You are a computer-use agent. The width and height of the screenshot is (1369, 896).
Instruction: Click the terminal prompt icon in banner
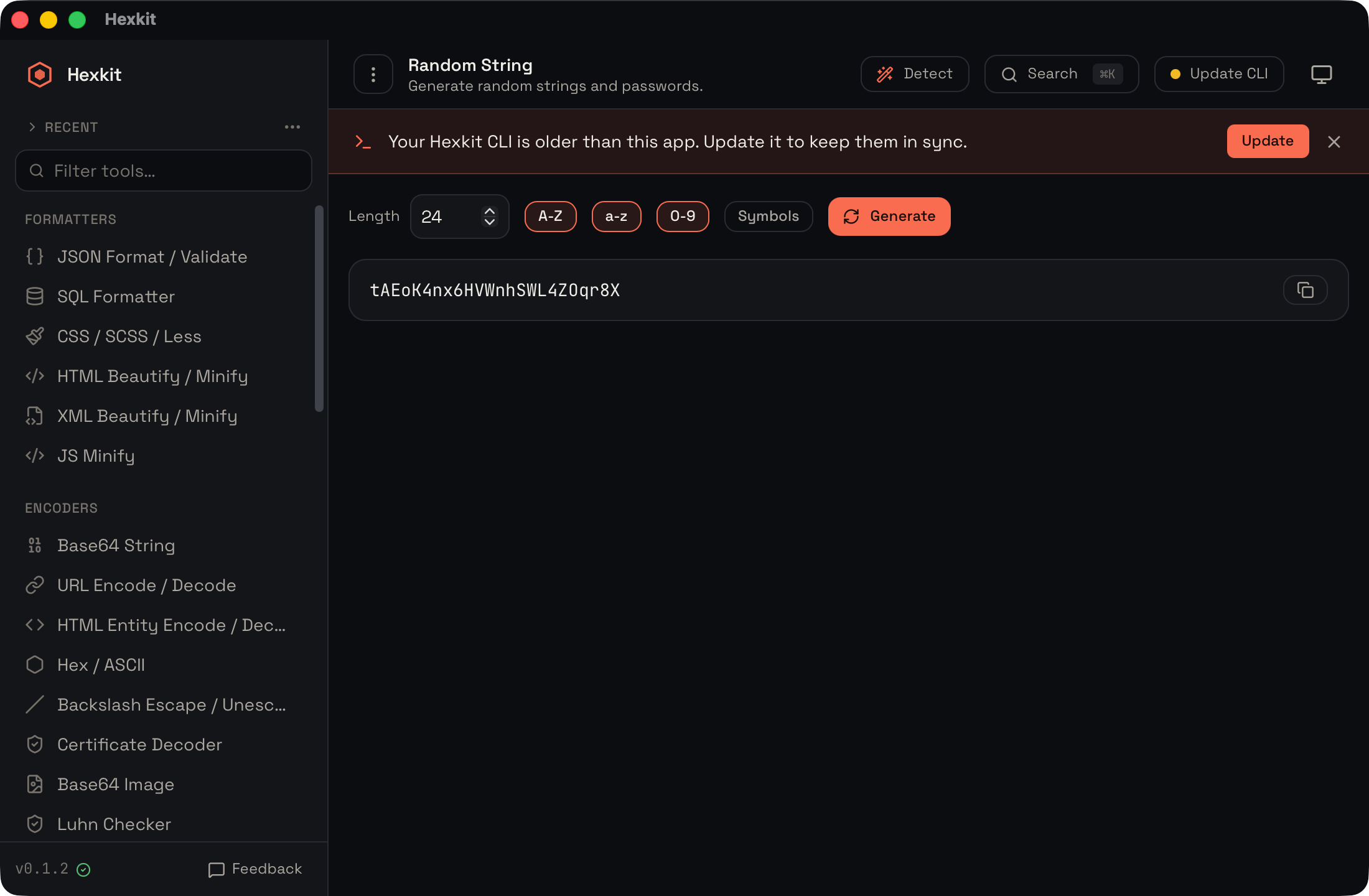[x=363, y=142]
